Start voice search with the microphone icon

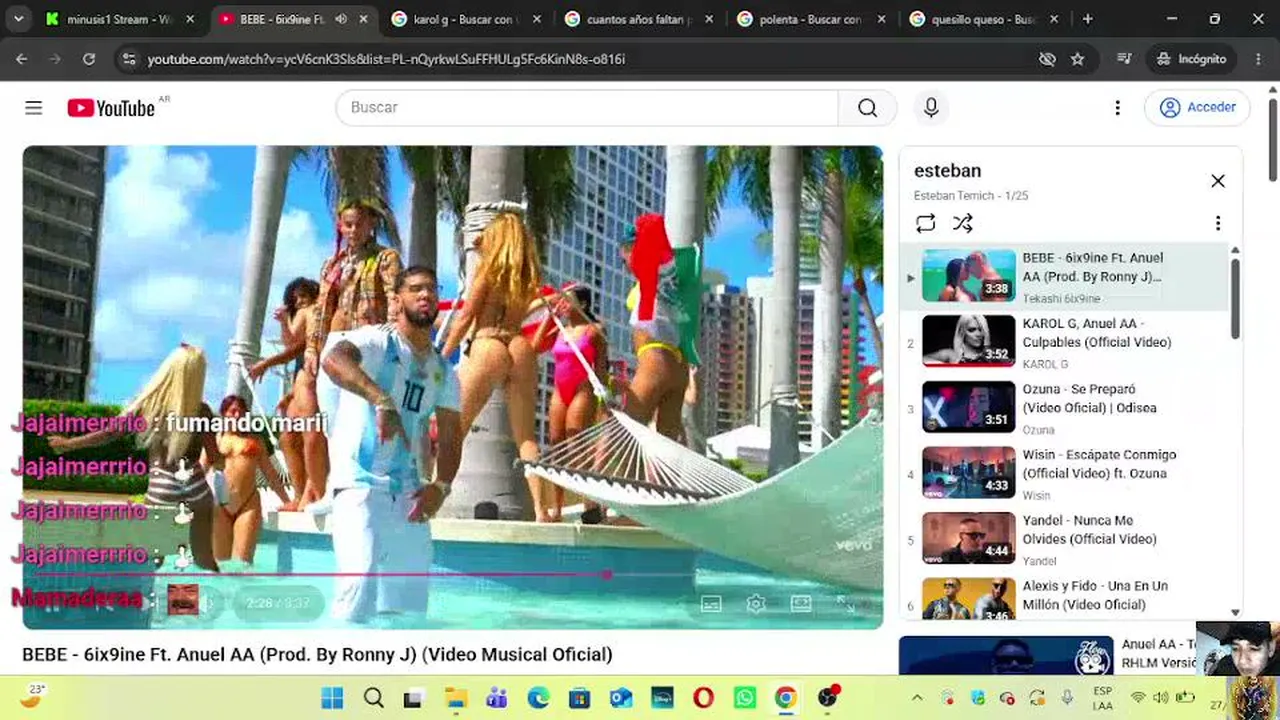click(931, 108)
